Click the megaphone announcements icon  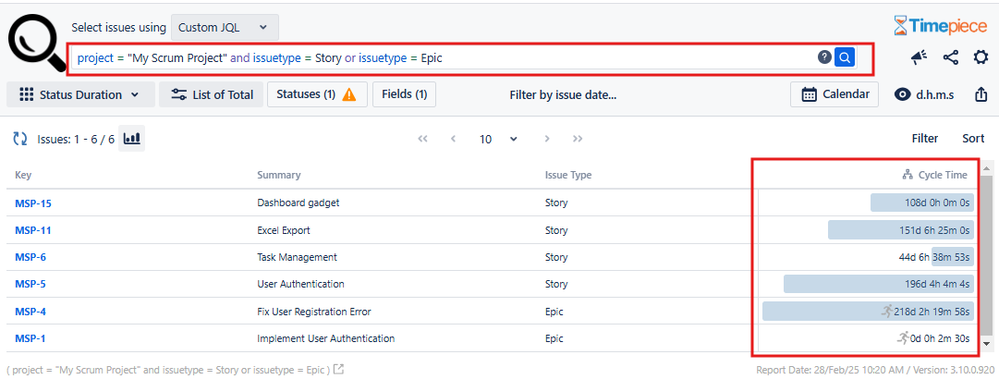[919, 58]
